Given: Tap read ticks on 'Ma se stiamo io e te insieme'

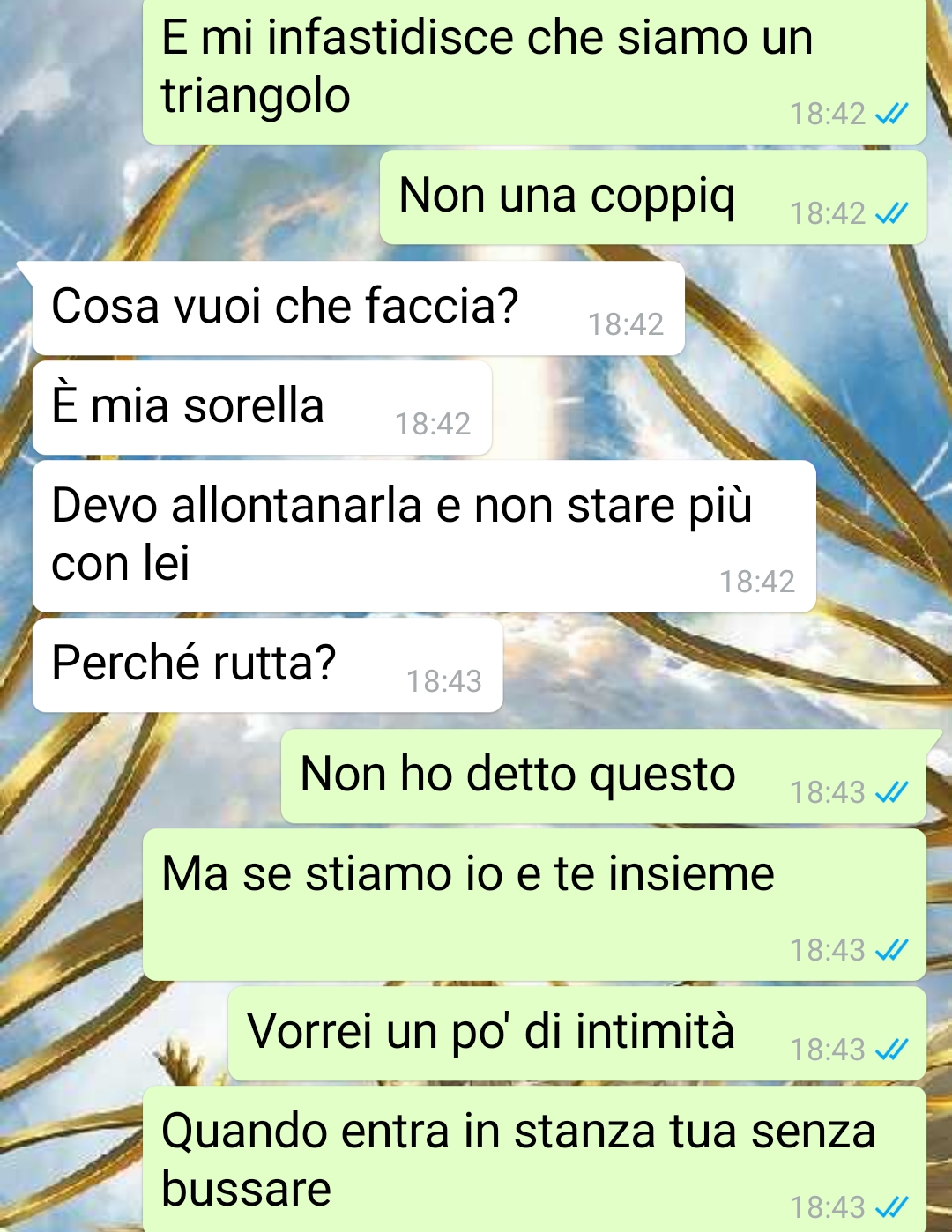Looking at the screenshot, I should (891, 950).
